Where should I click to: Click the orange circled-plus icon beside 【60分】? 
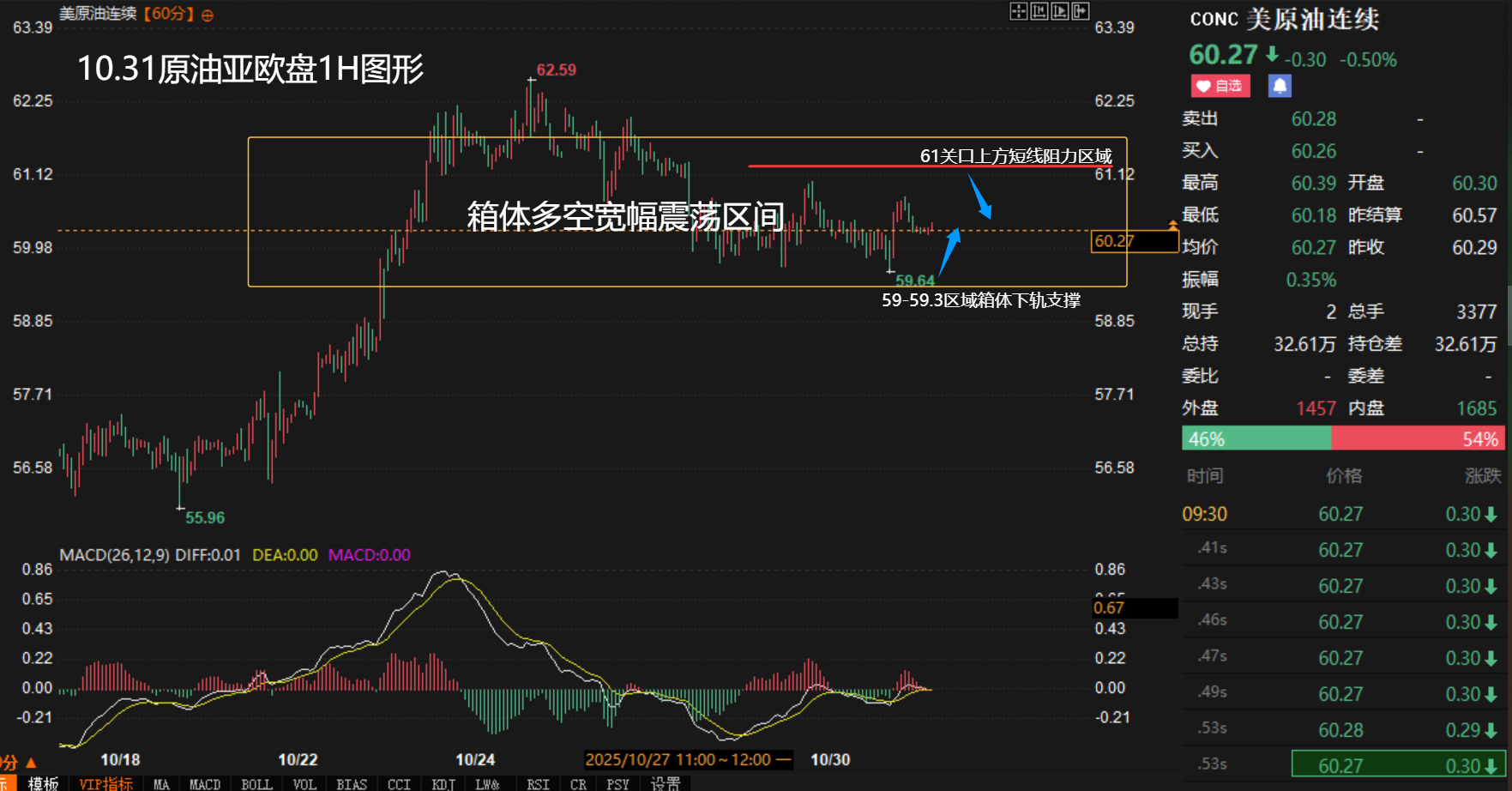pos(208,15)
